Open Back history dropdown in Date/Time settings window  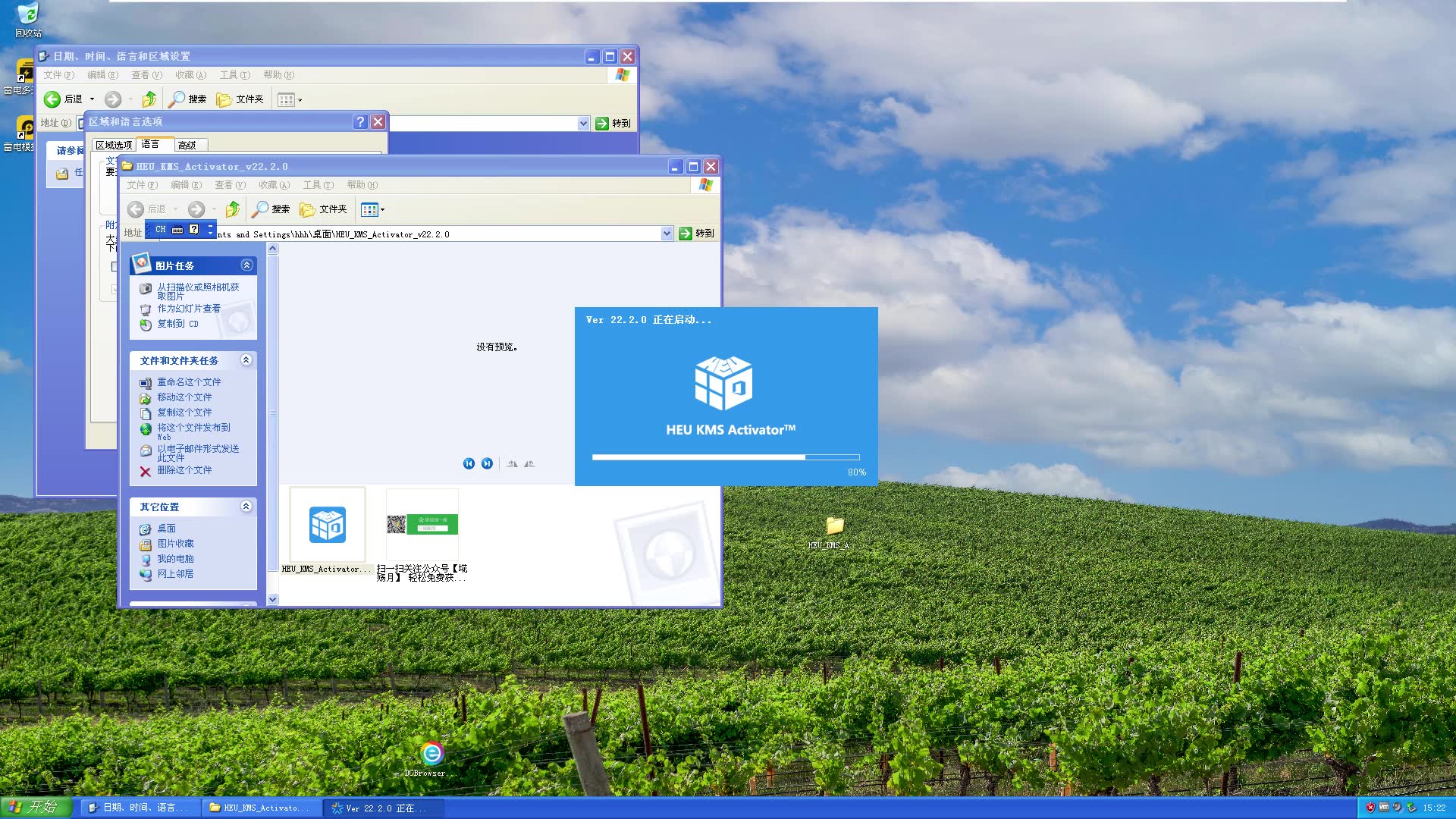tap(93, 99)
